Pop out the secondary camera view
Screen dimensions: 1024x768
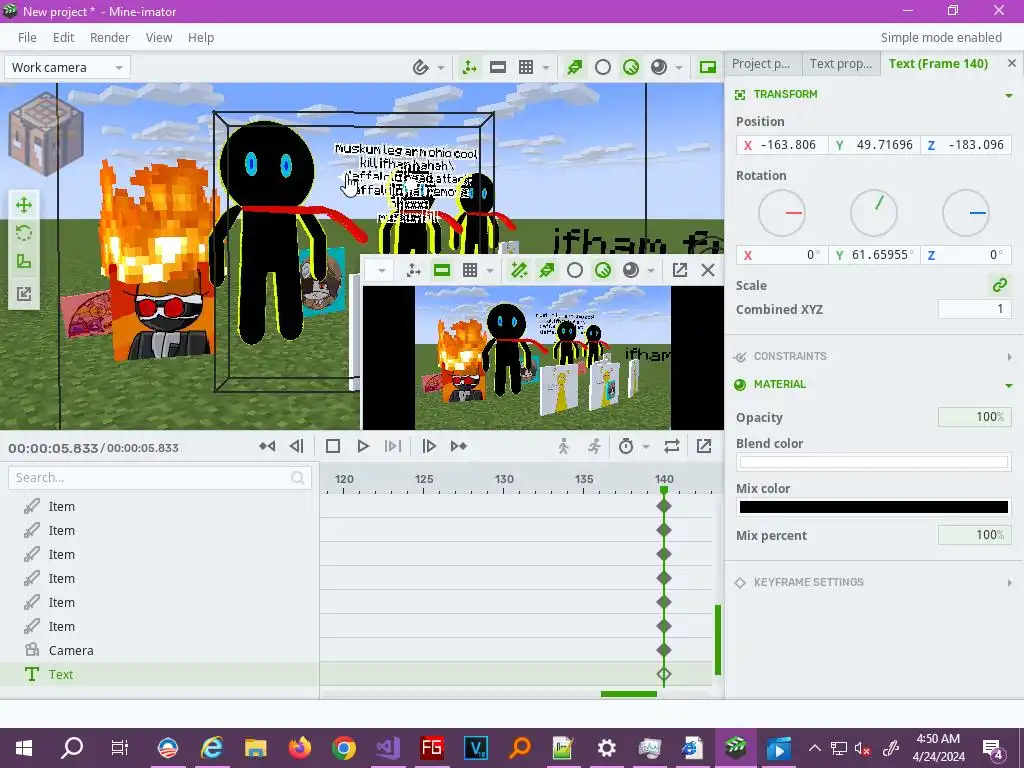[680, 270]
